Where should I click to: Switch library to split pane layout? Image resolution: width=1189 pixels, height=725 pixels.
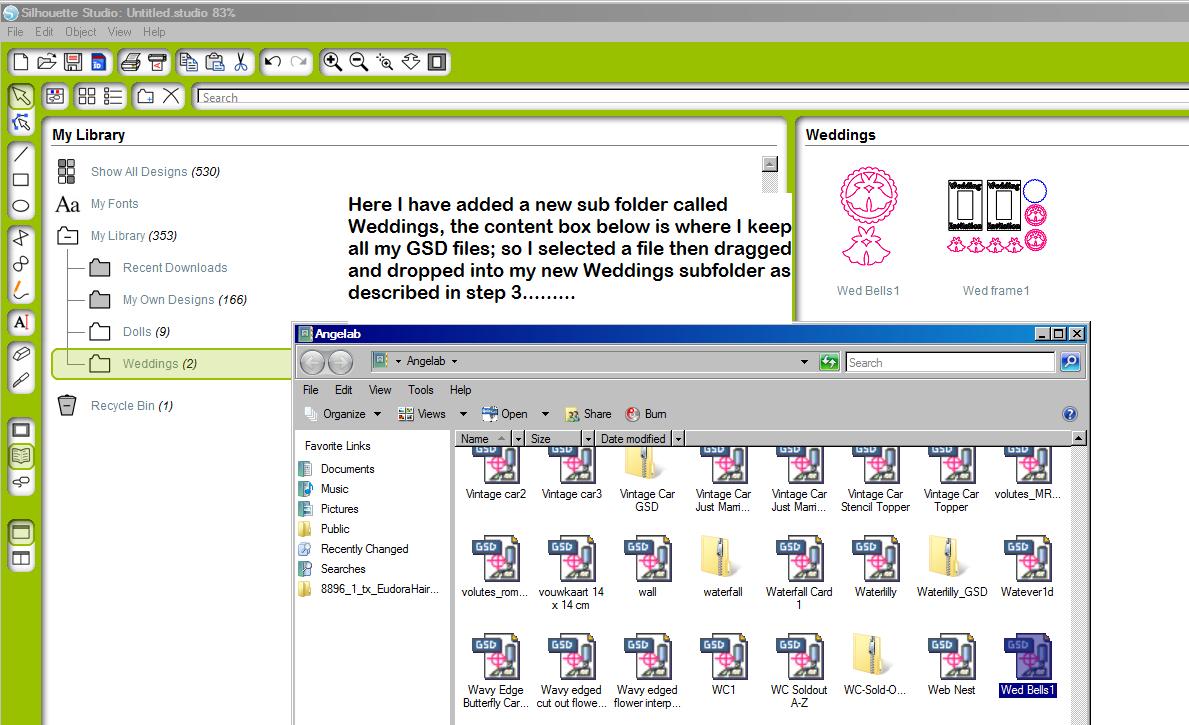pyautogui.click(x=21, y=559)
